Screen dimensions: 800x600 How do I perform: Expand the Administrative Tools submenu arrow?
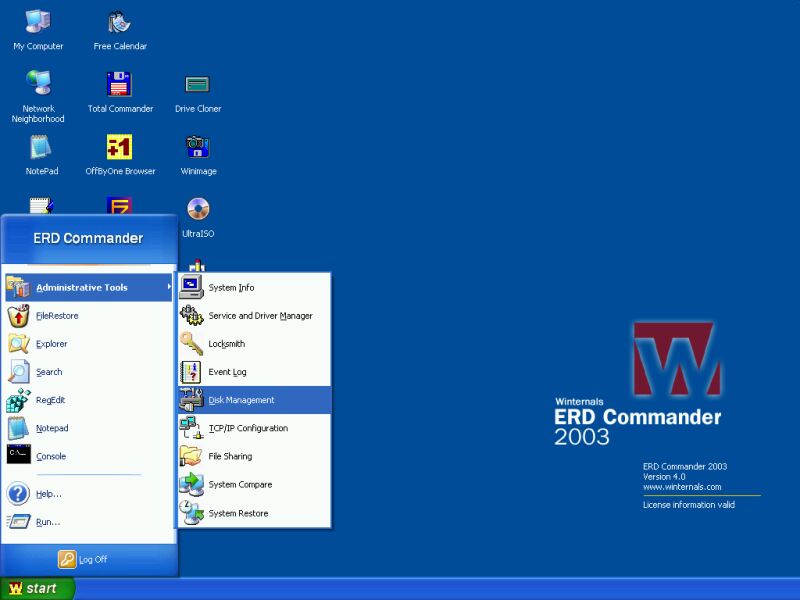click(x=169, y=287)
